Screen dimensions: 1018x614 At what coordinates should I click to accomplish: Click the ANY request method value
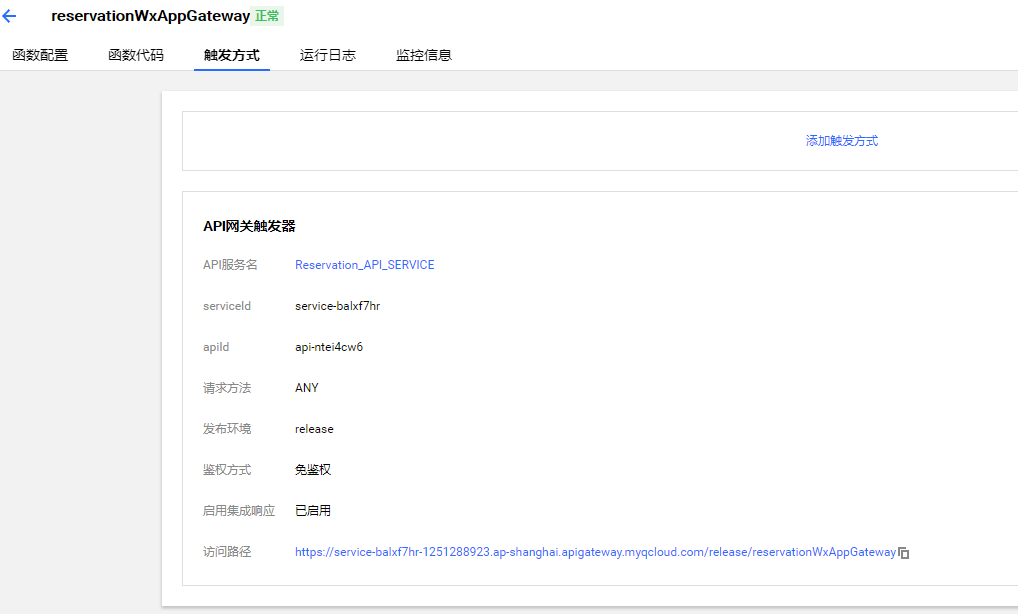pos(307,387)
